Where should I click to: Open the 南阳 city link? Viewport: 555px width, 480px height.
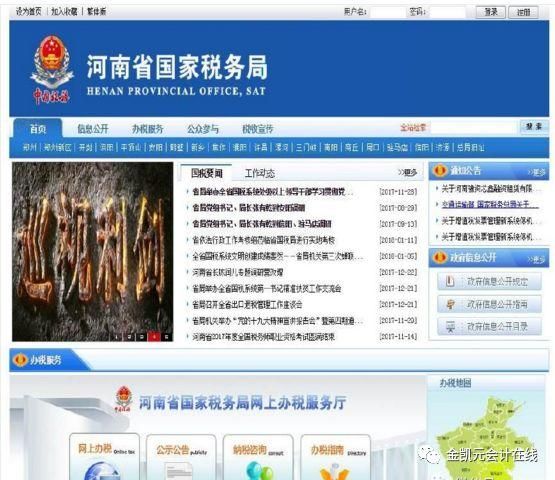coord(331,147)
